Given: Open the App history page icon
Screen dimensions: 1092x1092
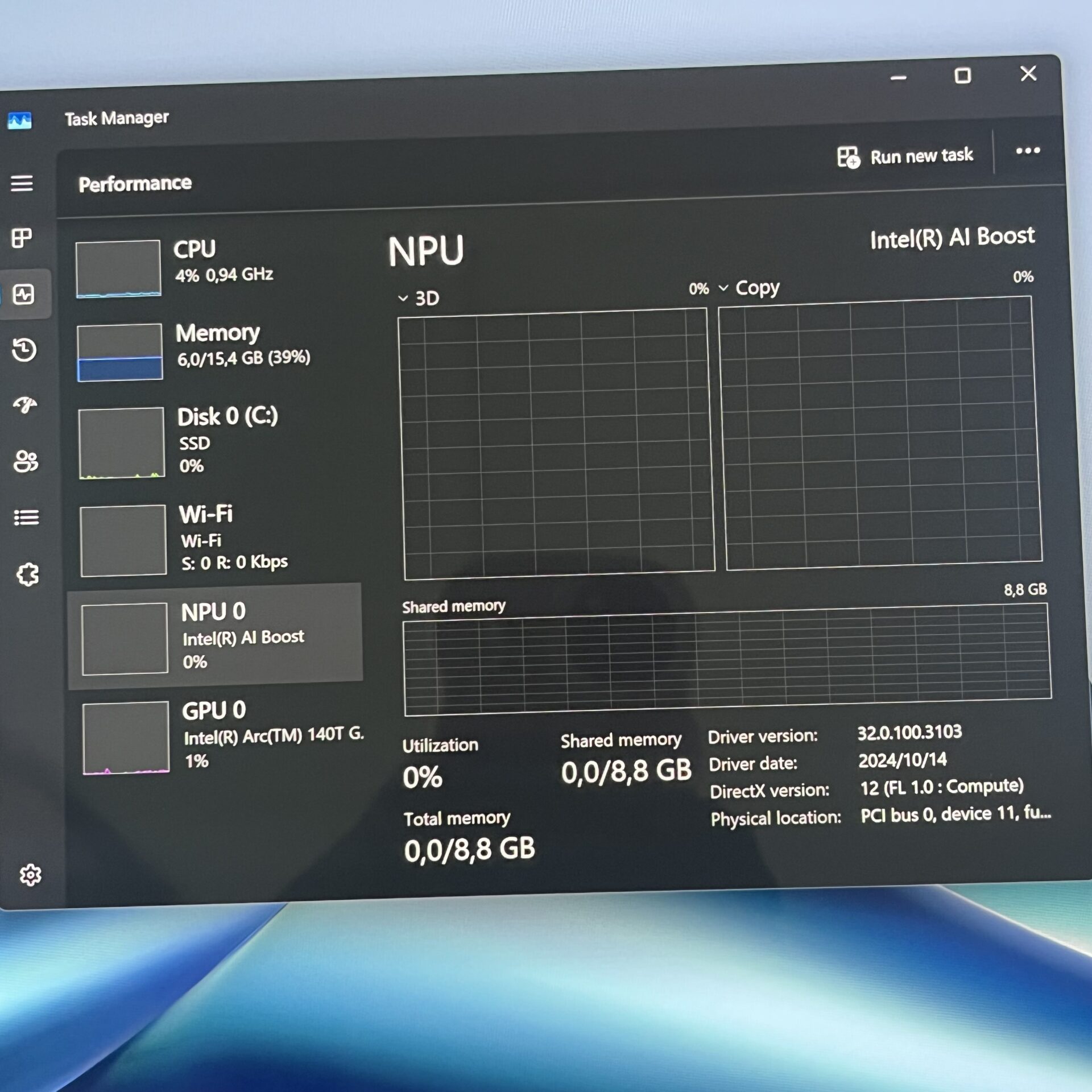Looking at the screenshot, I should 24,349.
